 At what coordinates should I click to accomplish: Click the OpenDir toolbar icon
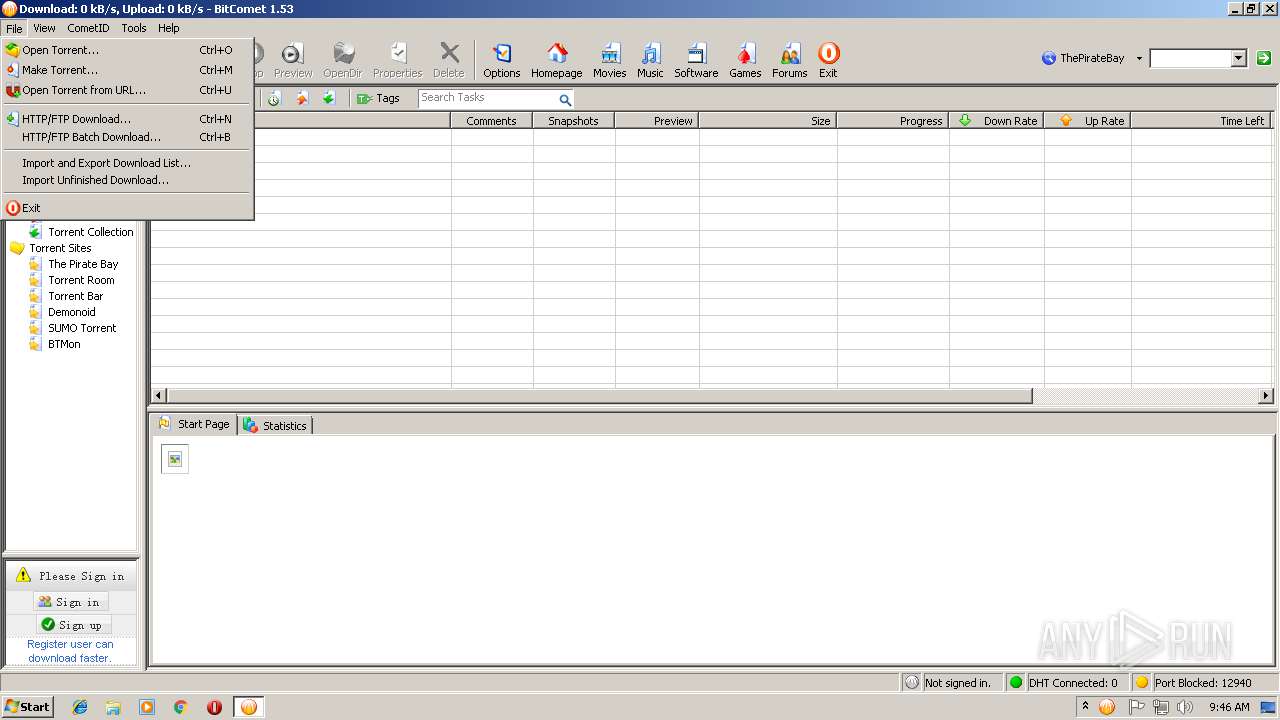point(342,60)
